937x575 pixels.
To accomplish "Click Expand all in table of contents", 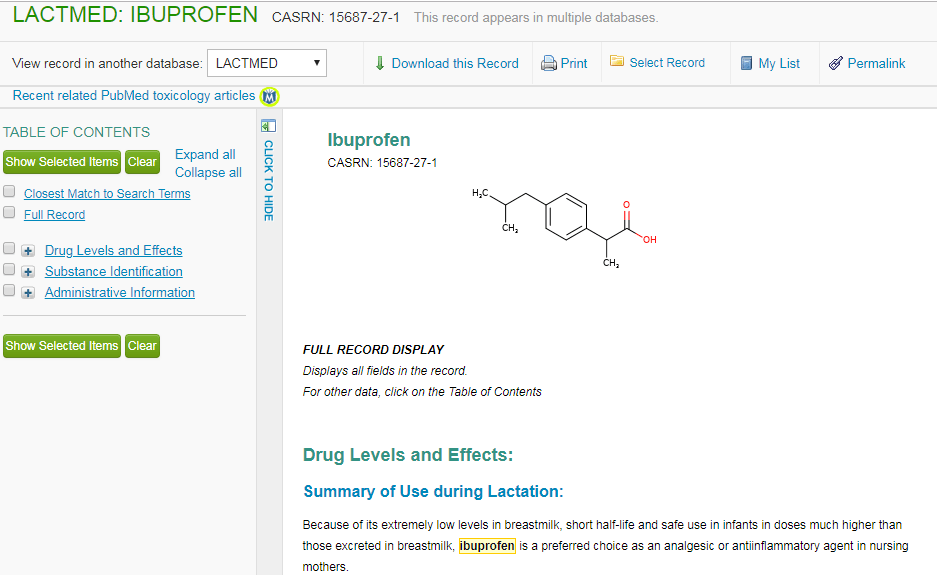I will click(x=205, y=154).
